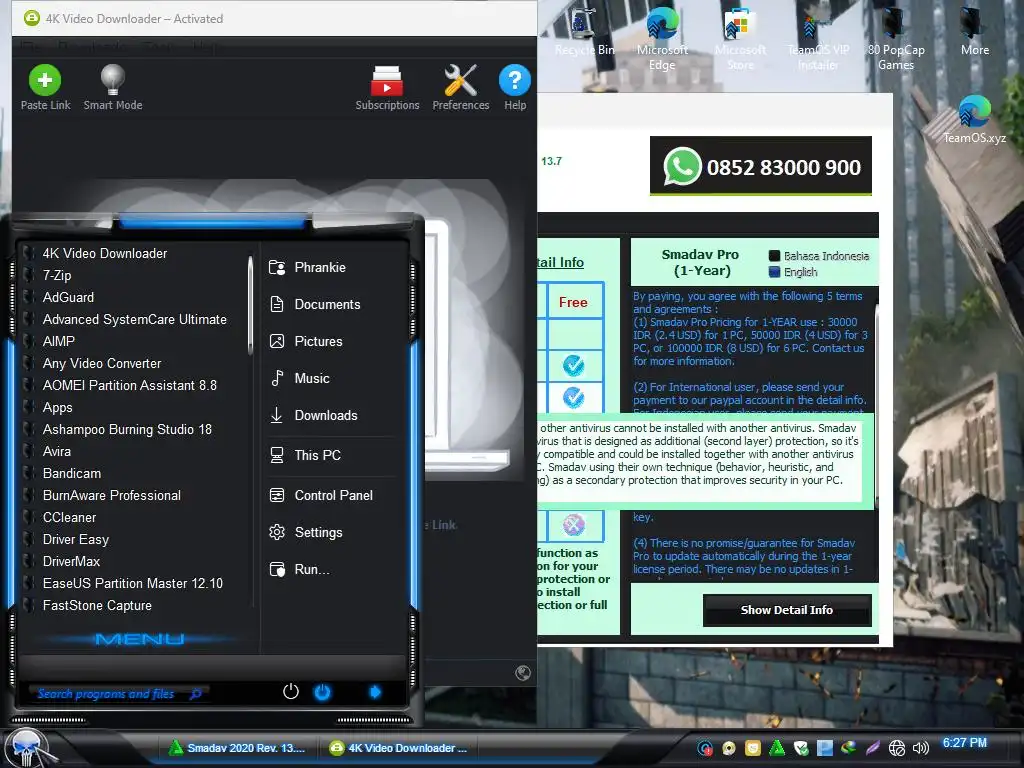Click the Free column header in Smadav

pyautogui.click(x=573, y=302)
